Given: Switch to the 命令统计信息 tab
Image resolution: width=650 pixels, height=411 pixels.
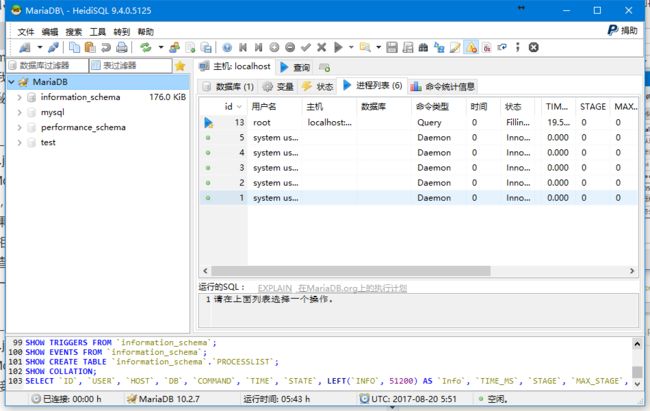Looking at the screenshot, I should [x=442, y=86].
